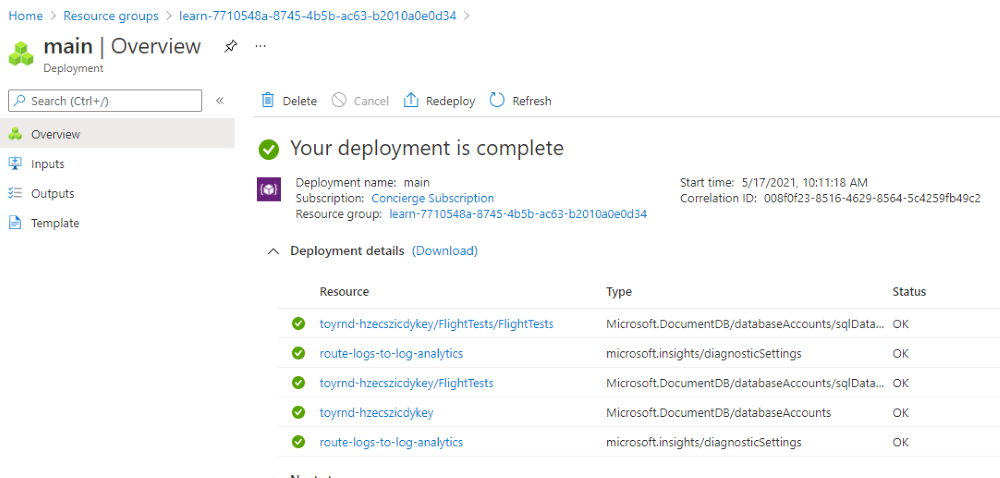Open toyrnd-hzecszicdykey/FlightTests/FlightTests resource
This screenshot has width=1000, height=478.
tap(436, 324)
